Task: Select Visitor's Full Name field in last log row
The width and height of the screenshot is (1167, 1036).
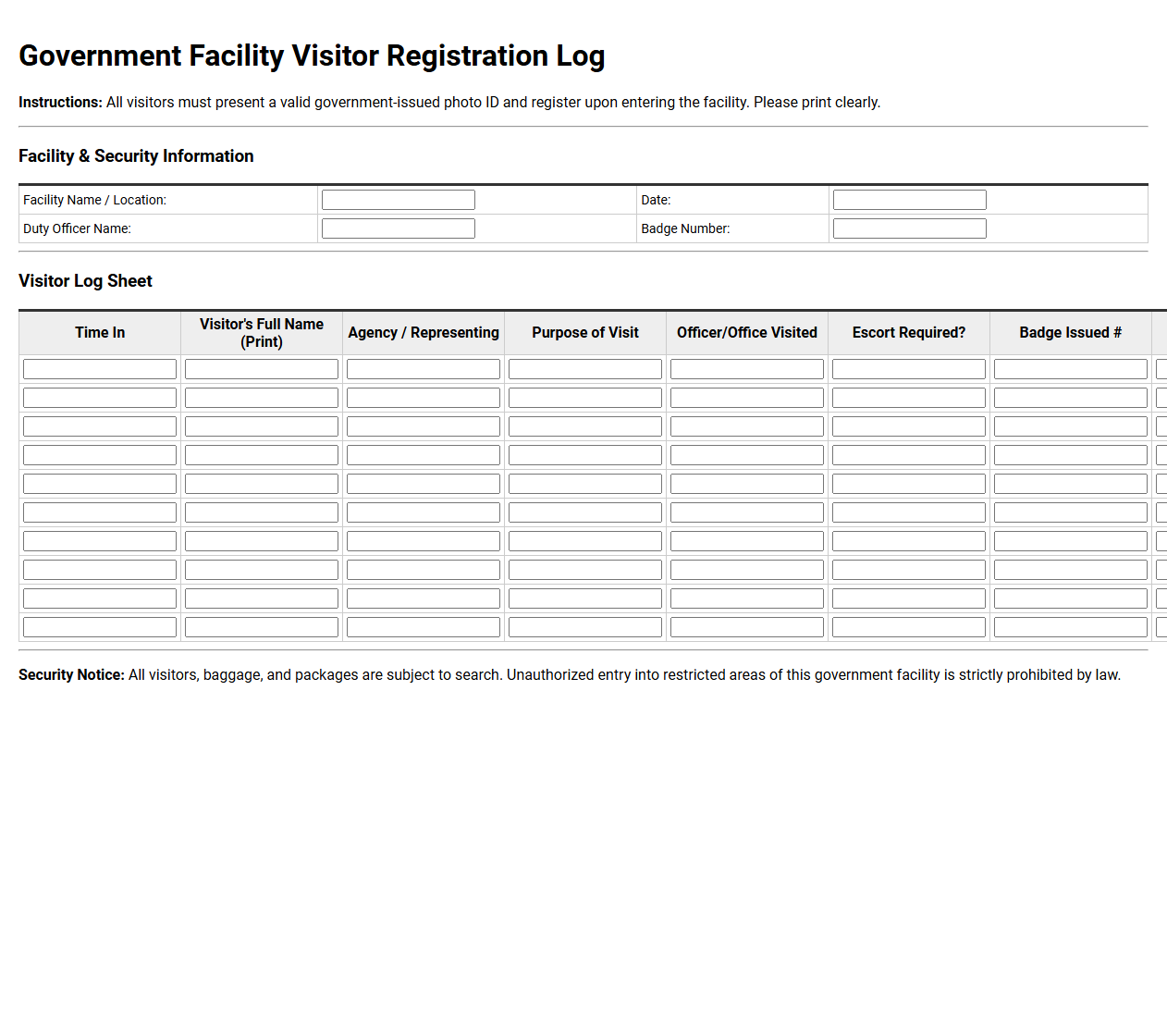Action: 262,627
